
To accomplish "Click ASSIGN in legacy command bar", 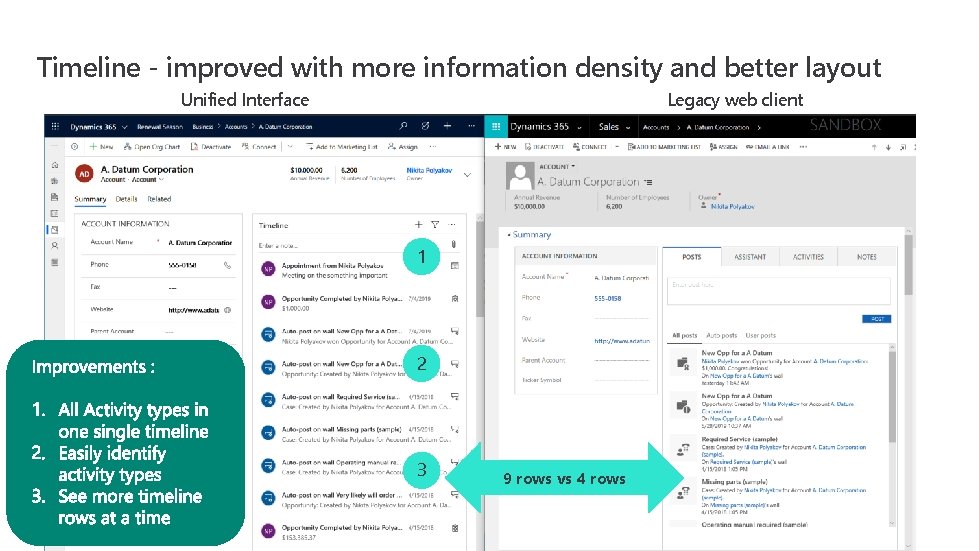I will coord(724,147).
